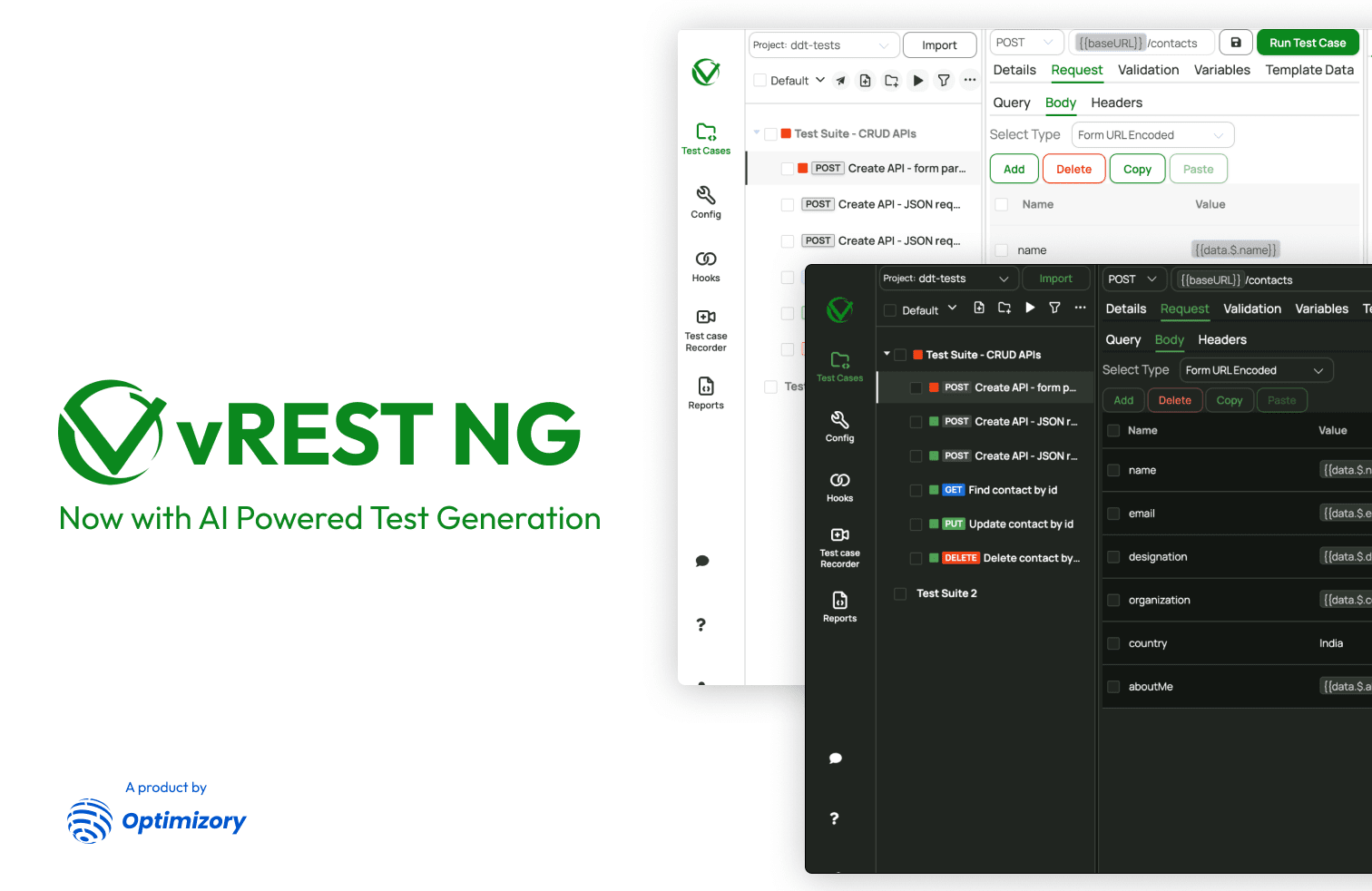
Task: Open Test case Recorder in dark window sidebar
Action: coord(840,548)
